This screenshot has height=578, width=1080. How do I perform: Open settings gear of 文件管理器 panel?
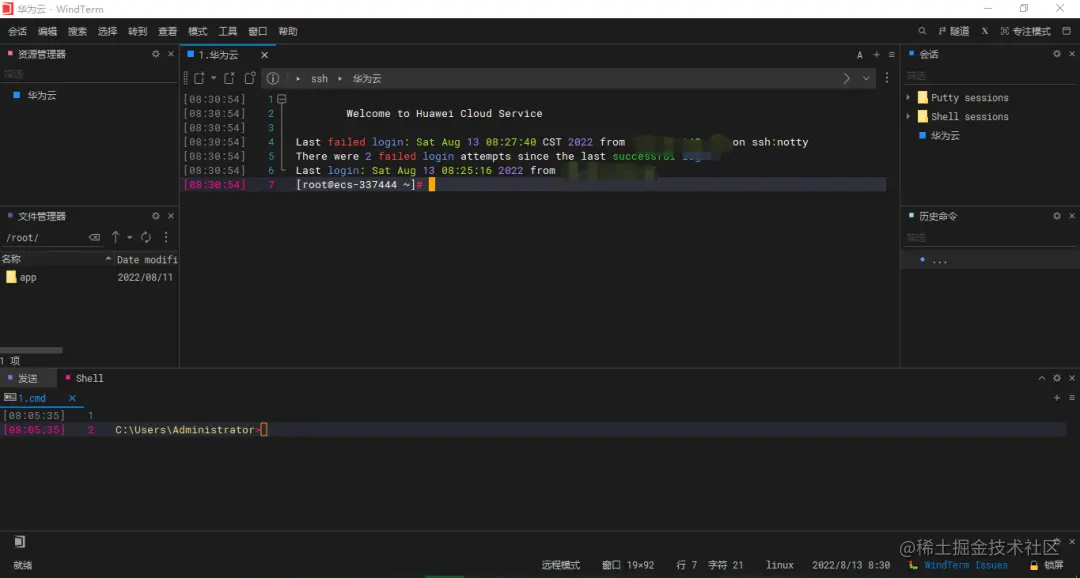156,216
